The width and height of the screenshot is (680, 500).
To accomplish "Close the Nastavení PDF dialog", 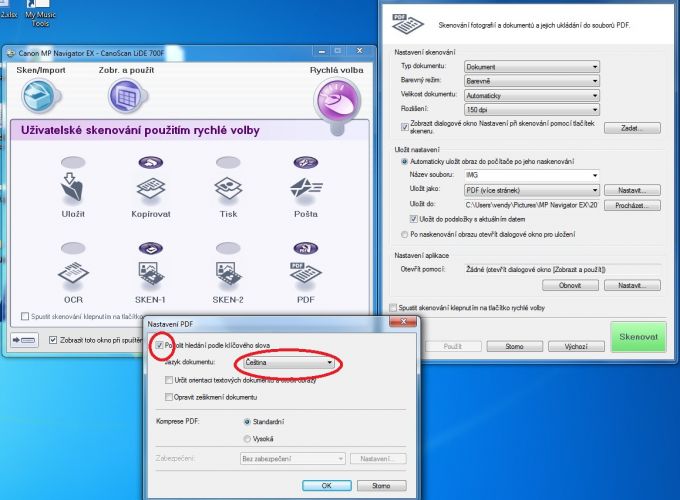I will click(403, 321).
